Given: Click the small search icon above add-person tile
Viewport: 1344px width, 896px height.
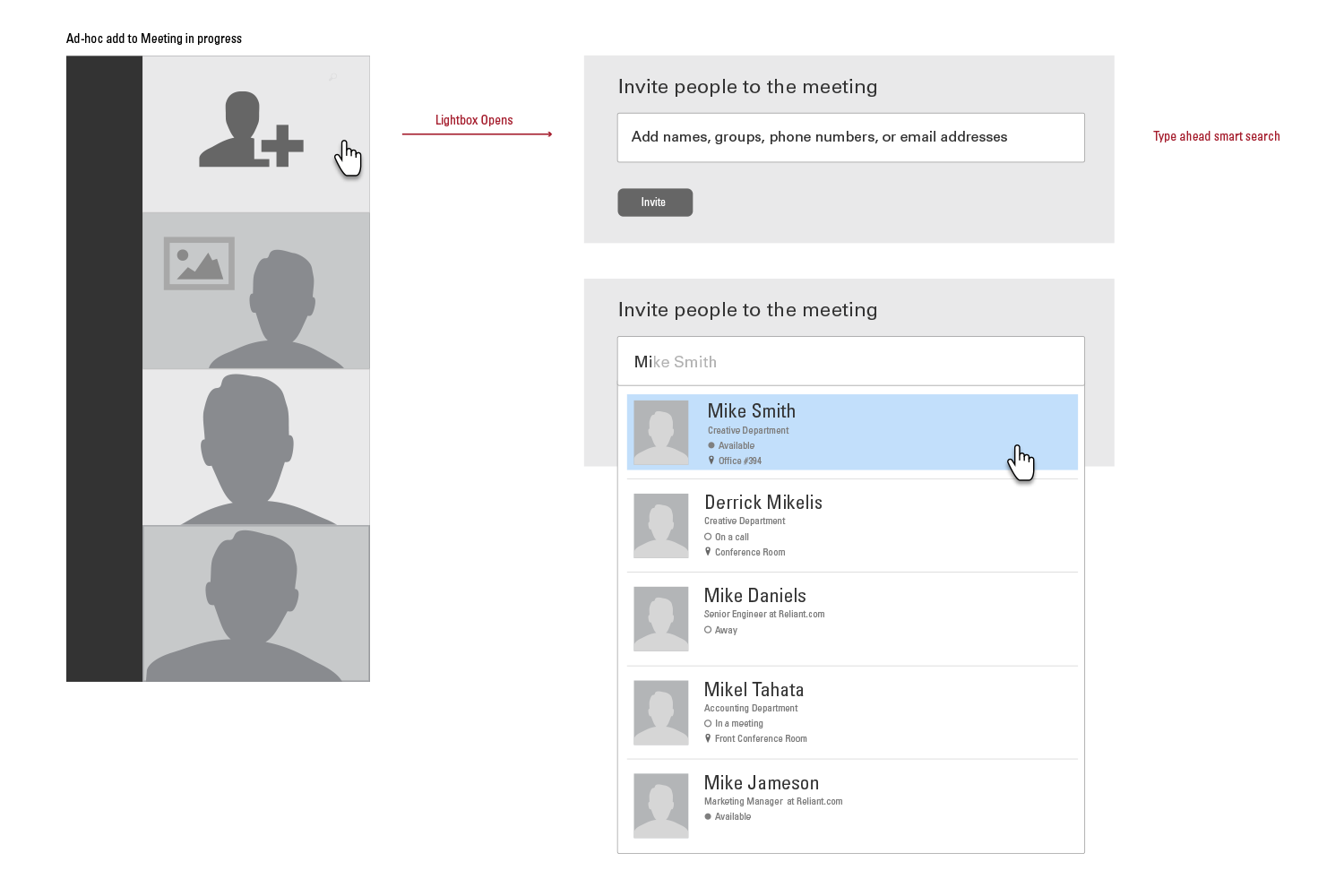Looking at the screenshot, I should coord(332,78).
